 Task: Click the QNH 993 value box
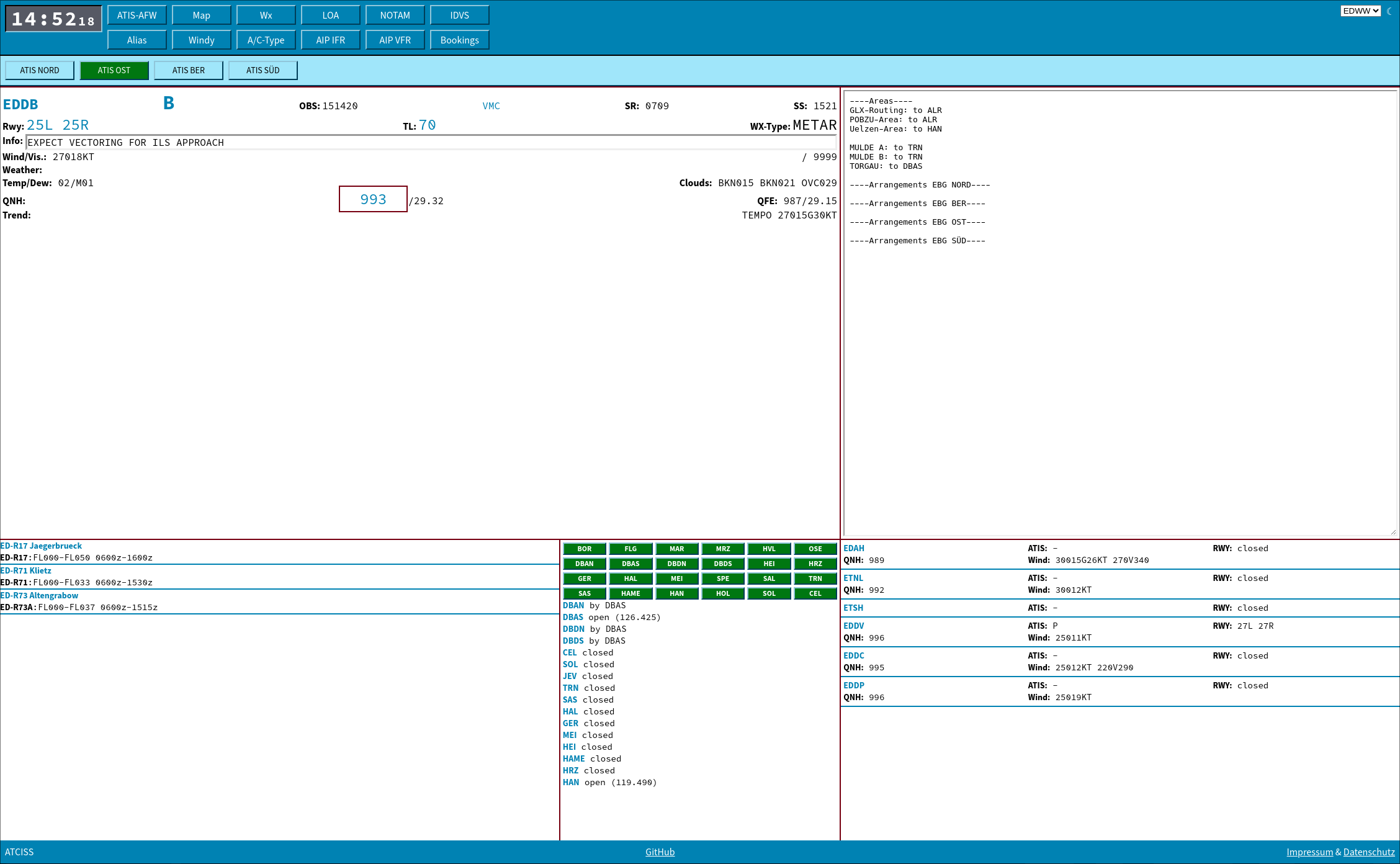pos(373,199)
